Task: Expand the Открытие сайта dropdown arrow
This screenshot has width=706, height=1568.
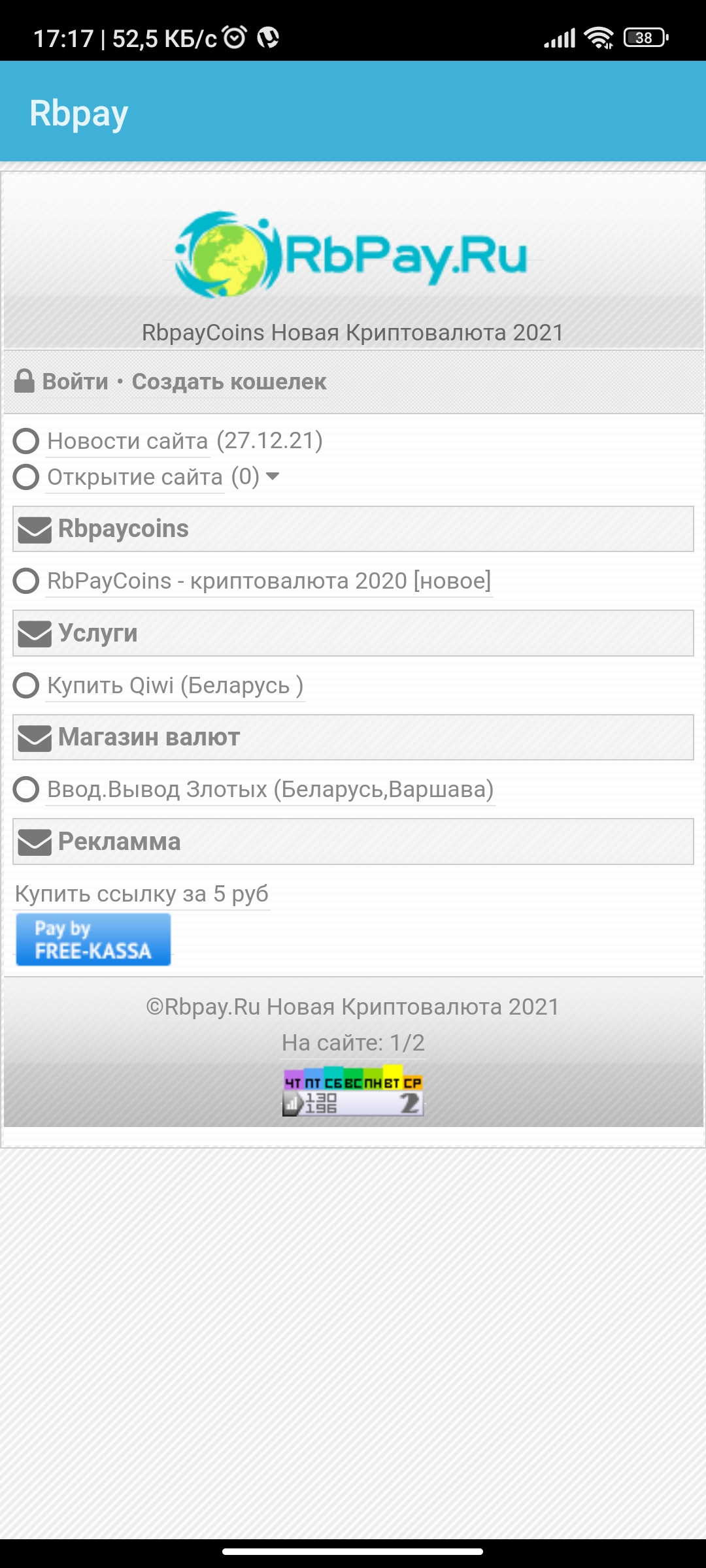Action: tap(273, 476)
